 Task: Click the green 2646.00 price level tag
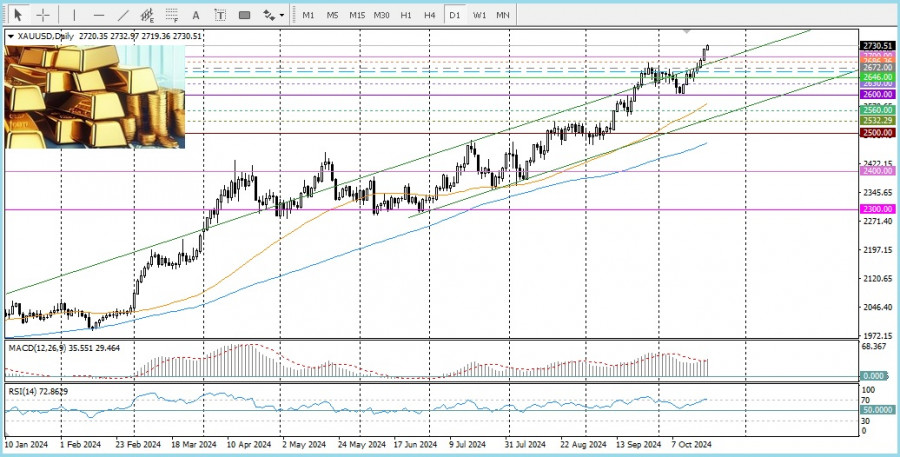878,76
